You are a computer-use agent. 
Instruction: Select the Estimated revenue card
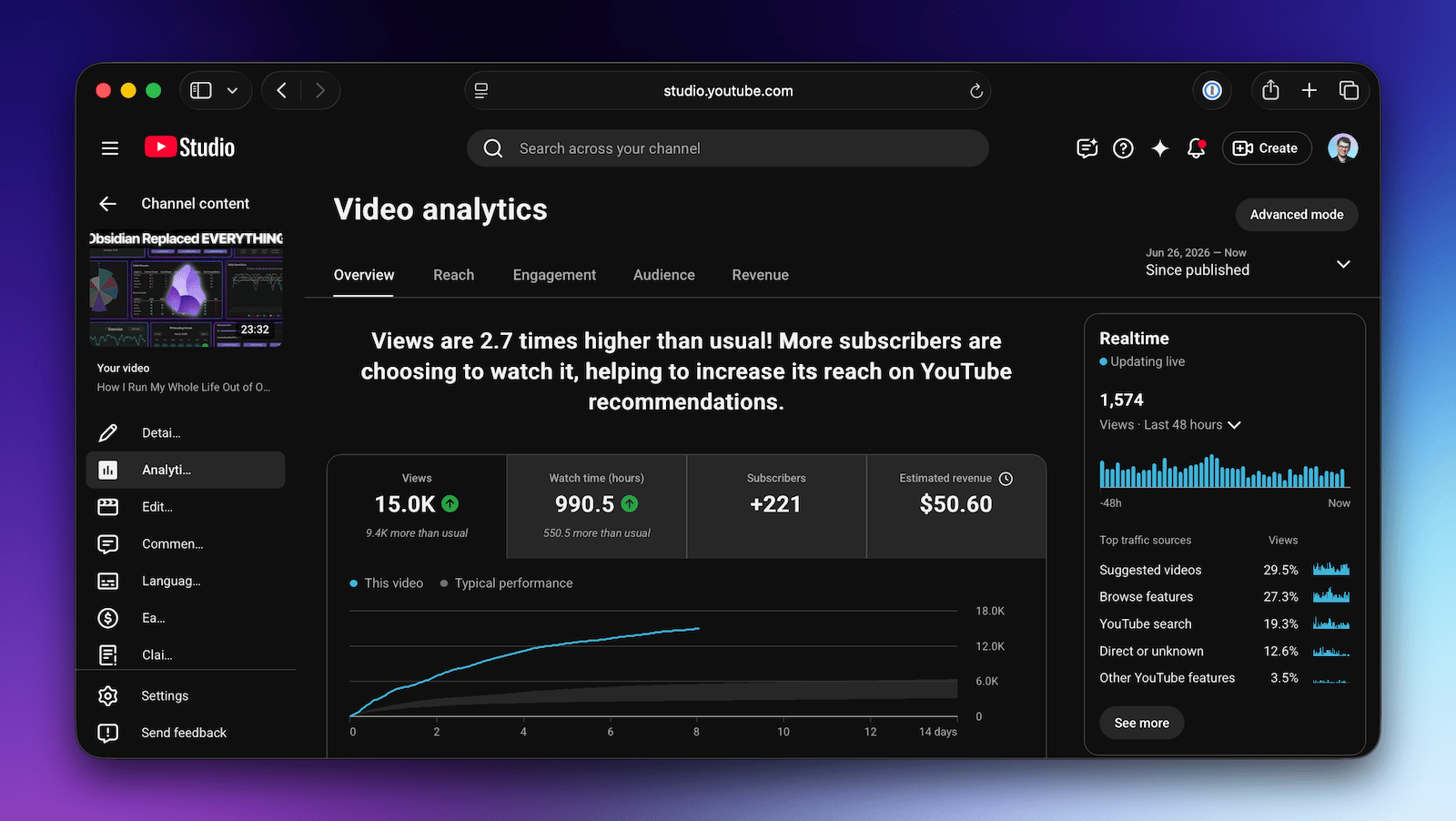pyautogui.click(x=956, y=507)
